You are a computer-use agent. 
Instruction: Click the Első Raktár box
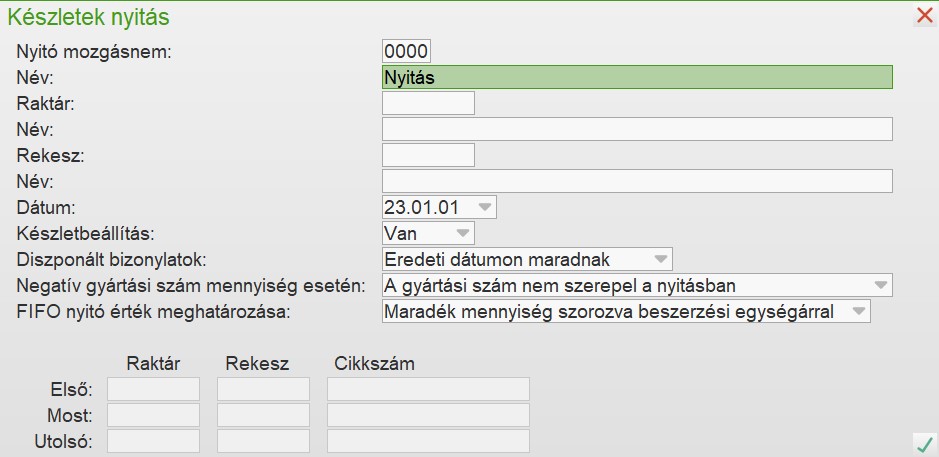pos(153,389)
